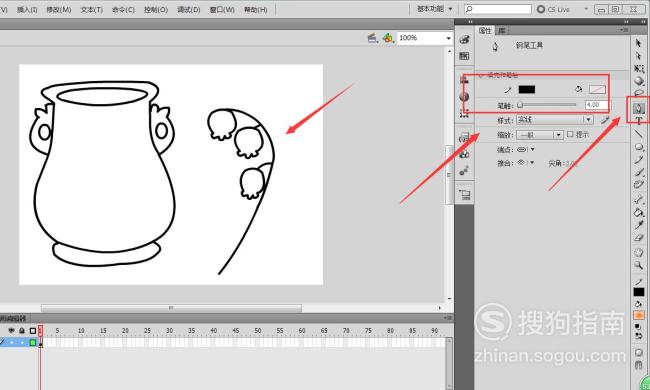Toggle lock all layers padlock icon
The height and width of the screenshot is (390, 650).
point(22,331)
